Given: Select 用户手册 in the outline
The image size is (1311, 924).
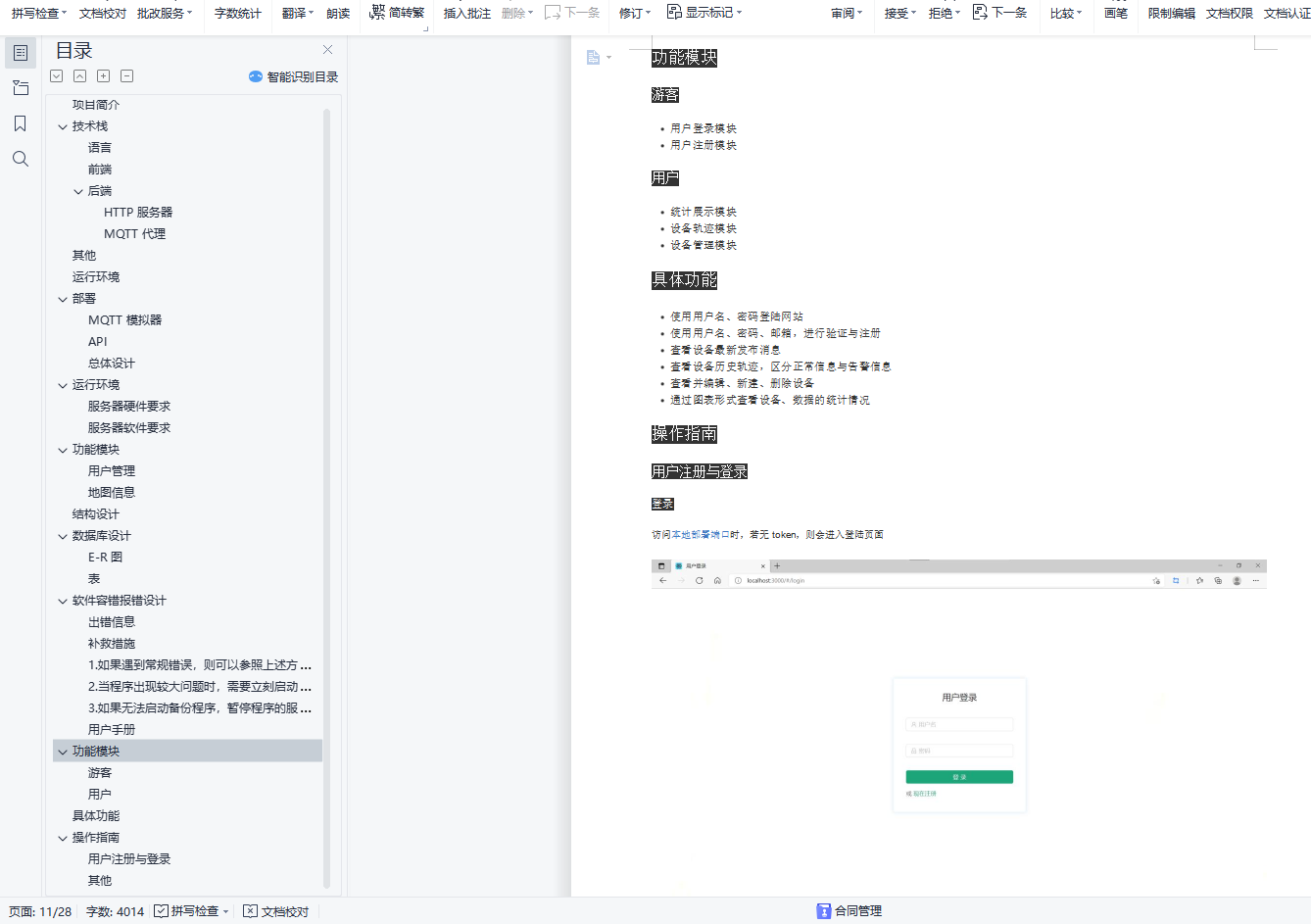Looking at the screenshot, I should (x=112, y=730).
